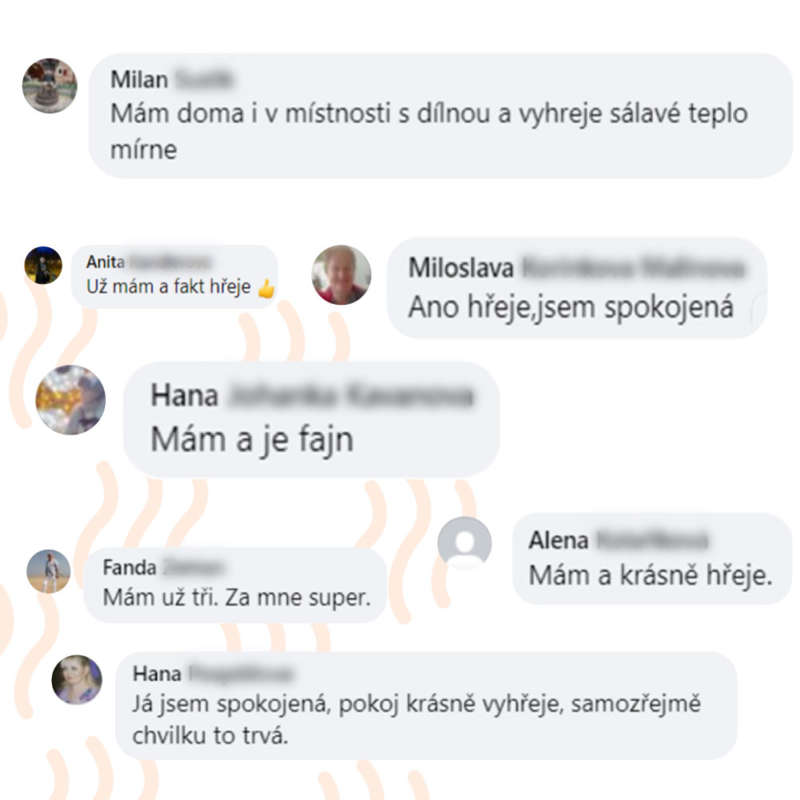The height and width of the screenshot is (800, 800).
Task: Open the Miloslava name link
Action: (461, 268)
